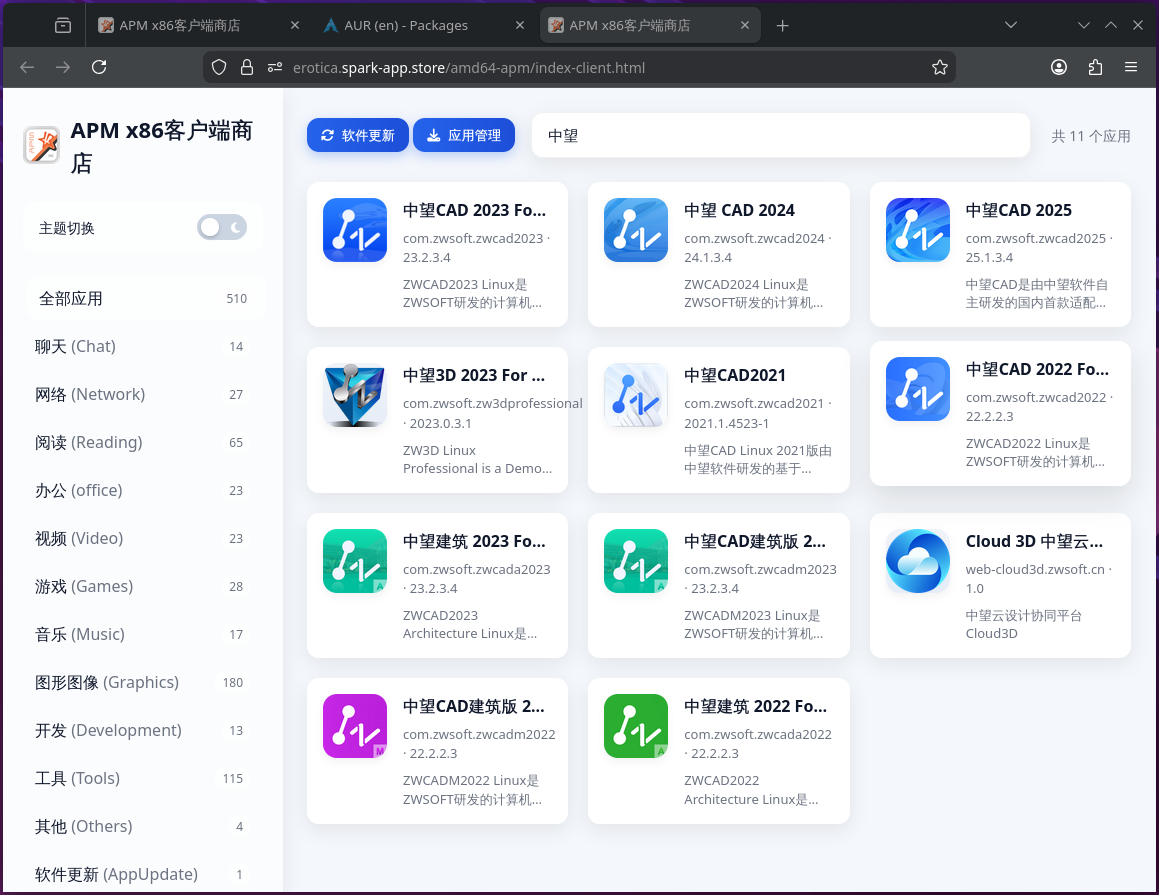1159x895 pixels.
Task: Click the 中望 CAD 2024 app icon
Action: (636, 230)
